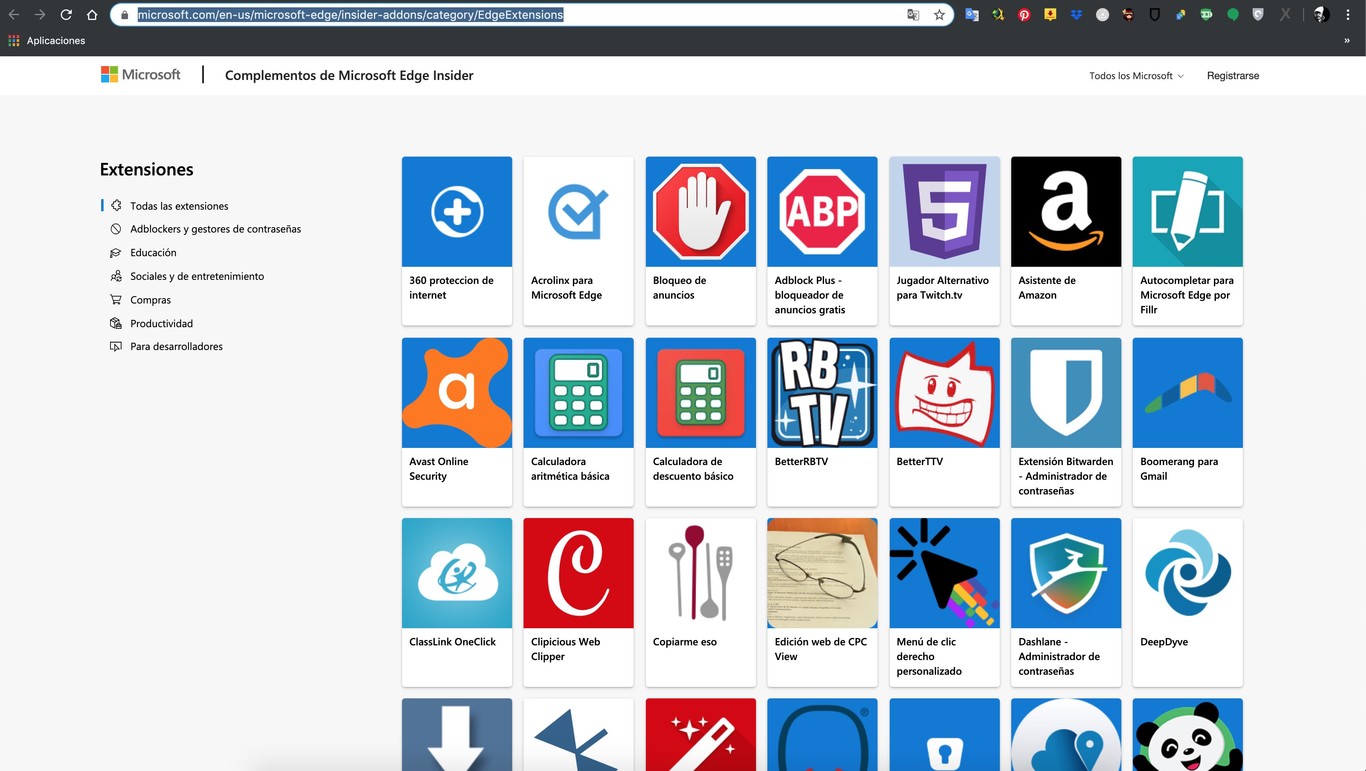The width and height of the screenshot is (1366, 771).
Task: Click the Registrarse link
Action: [1232, 75]
